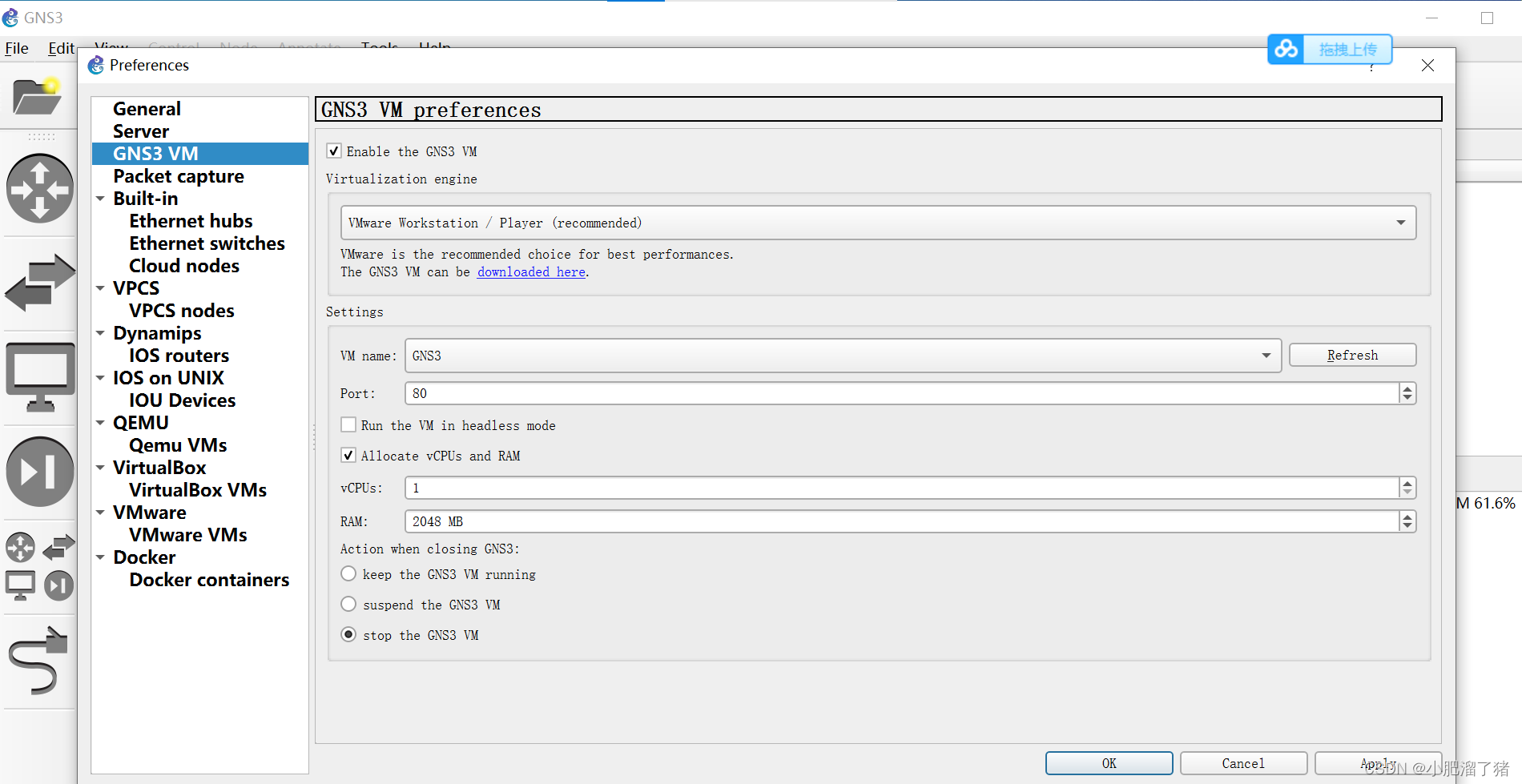1522x784 pixels.
Task: Browse switches icon with two arrows
Action: point(40,283)
